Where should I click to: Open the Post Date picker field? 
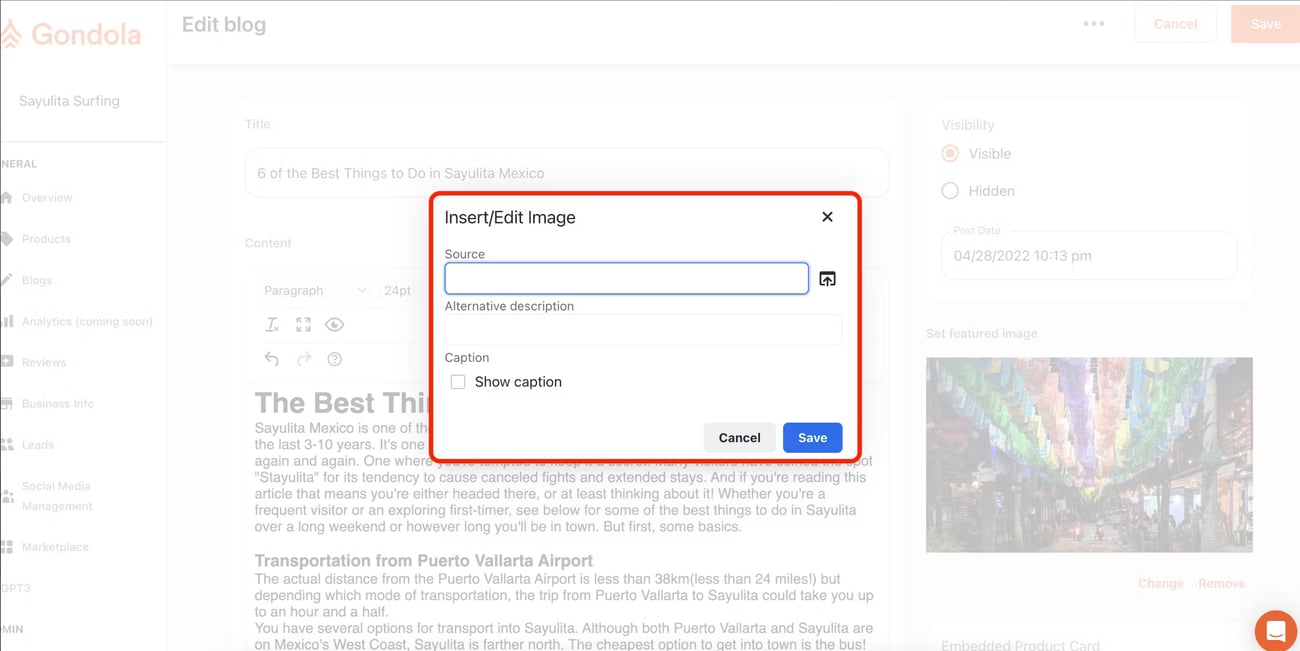1088,256
